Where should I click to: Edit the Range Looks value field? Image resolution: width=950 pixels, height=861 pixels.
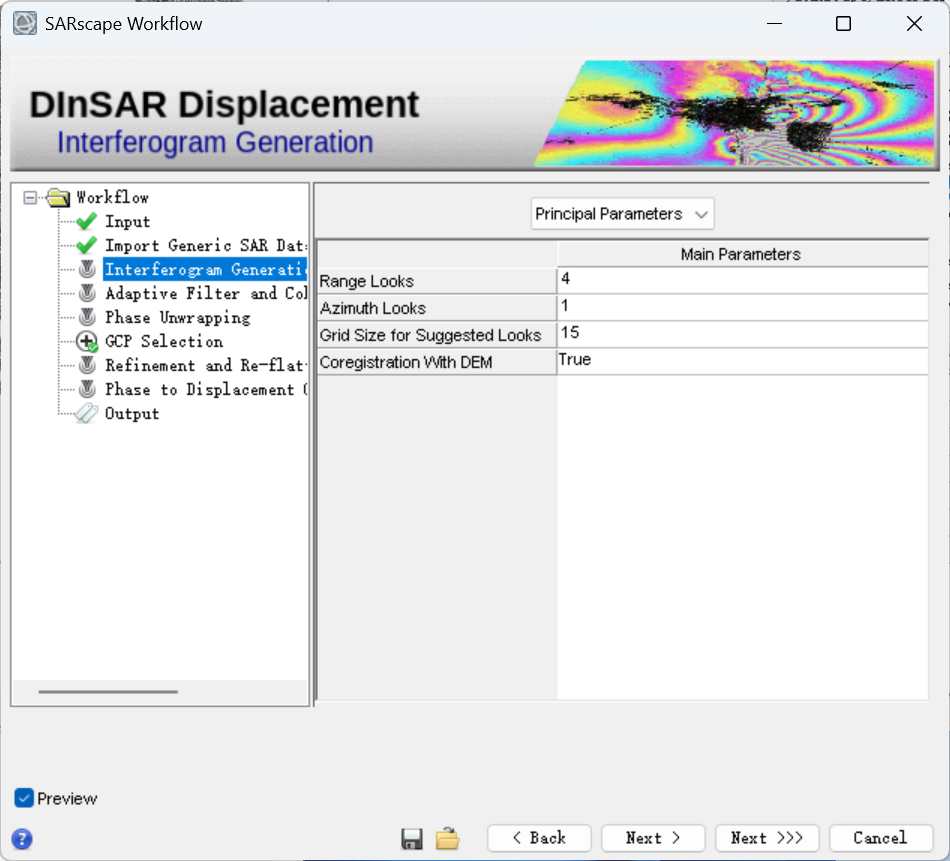[743, 280]
